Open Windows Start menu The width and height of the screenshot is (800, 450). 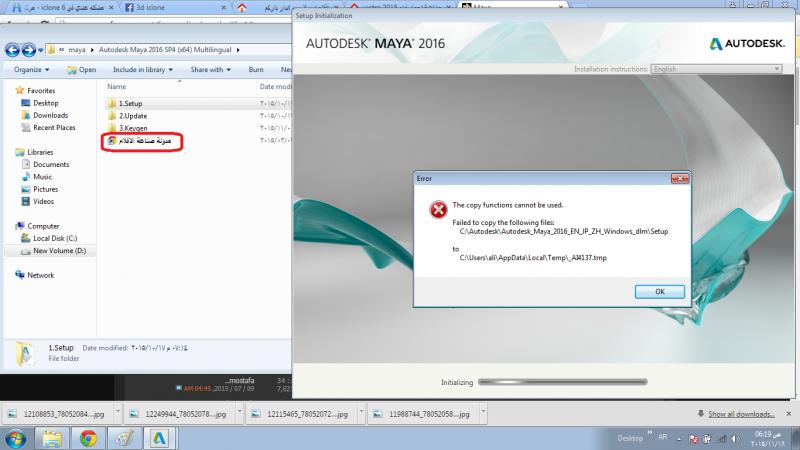tap(16, 439)
